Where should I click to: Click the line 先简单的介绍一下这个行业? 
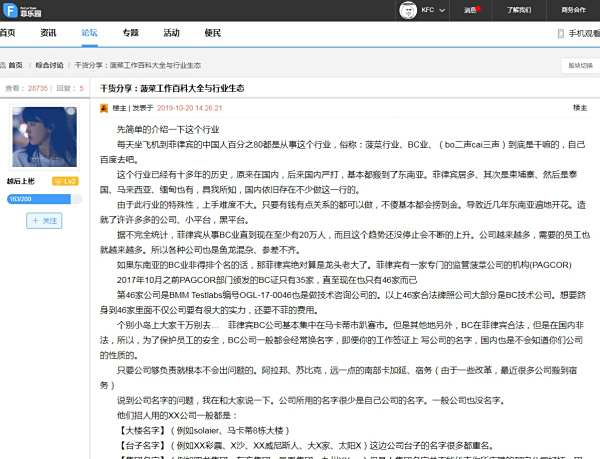pos(168,130)
